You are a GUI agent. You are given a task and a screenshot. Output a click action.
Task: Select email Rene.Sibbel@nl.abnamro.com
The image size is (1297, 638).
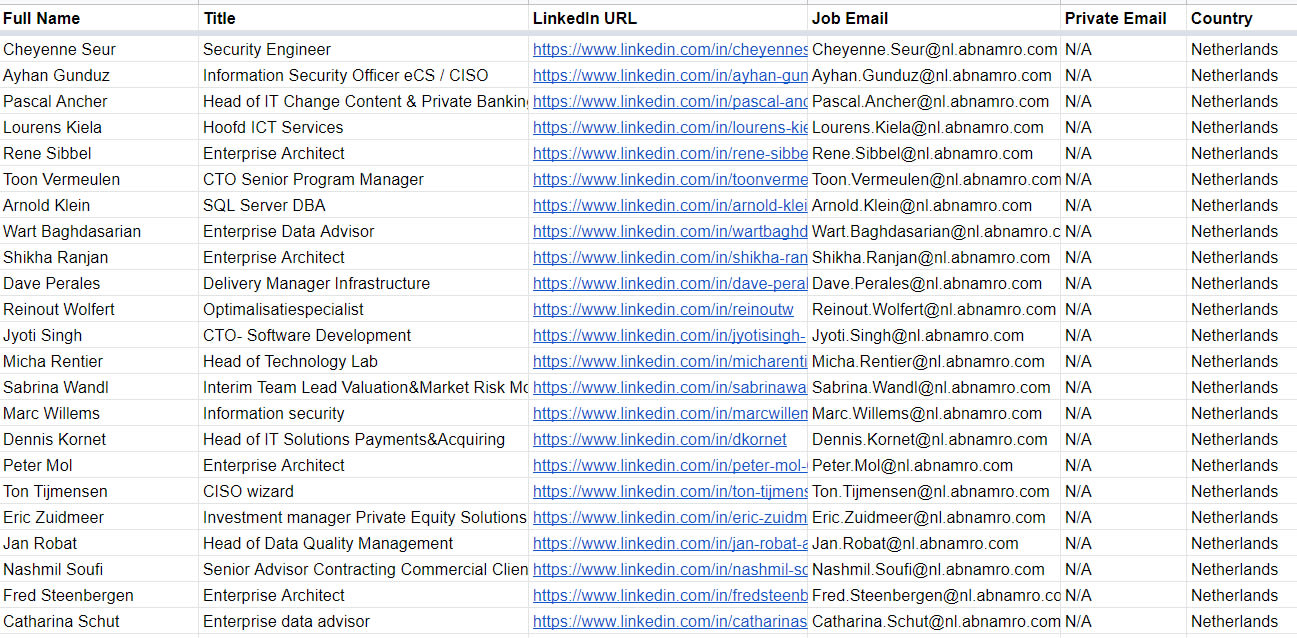(x=934, y=153)
